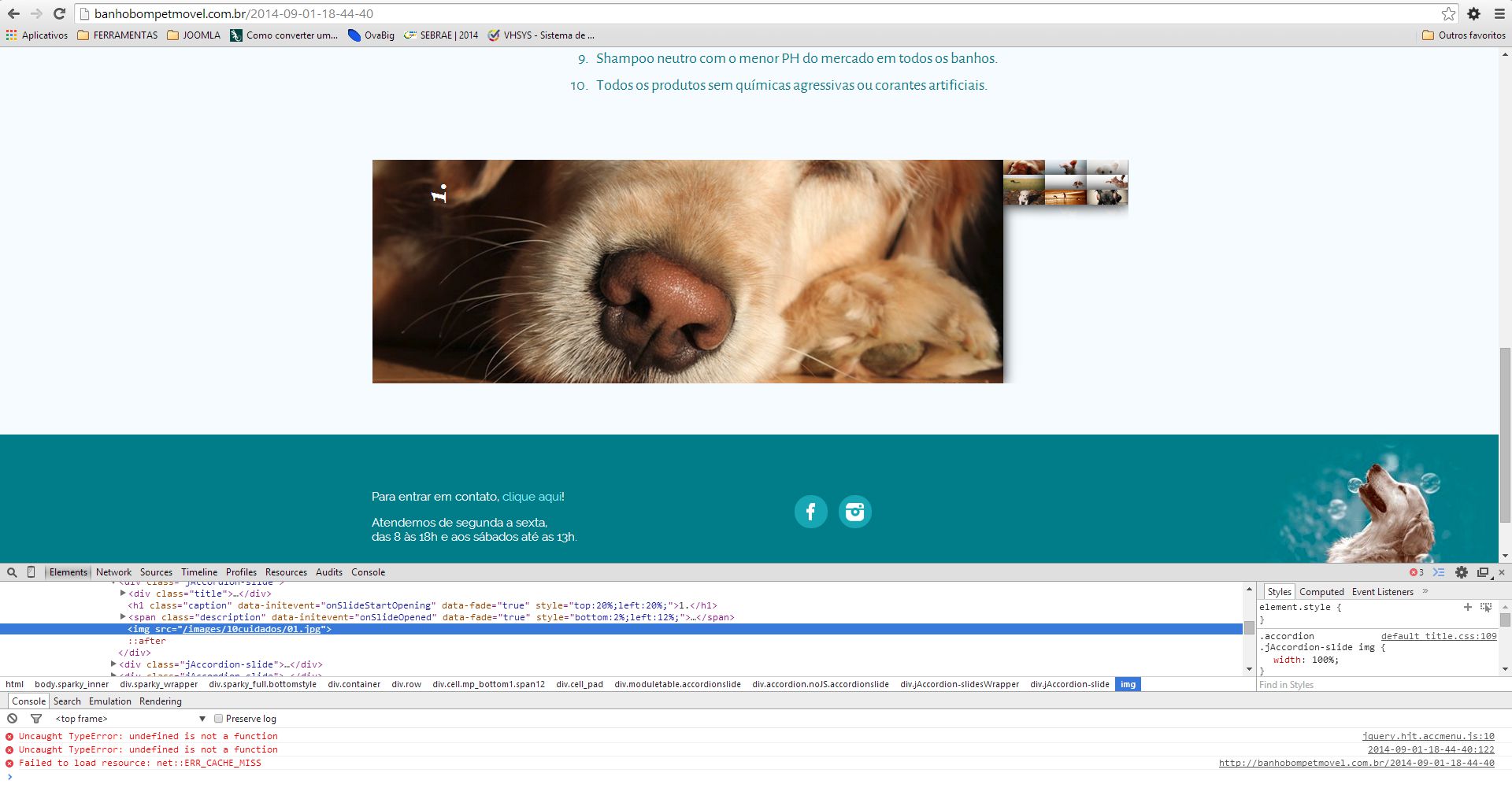This screenshot has width=1512, height=799.
Task: Go back with the browser back arrow
Action: pyautogui.click(x=13, y=13)
